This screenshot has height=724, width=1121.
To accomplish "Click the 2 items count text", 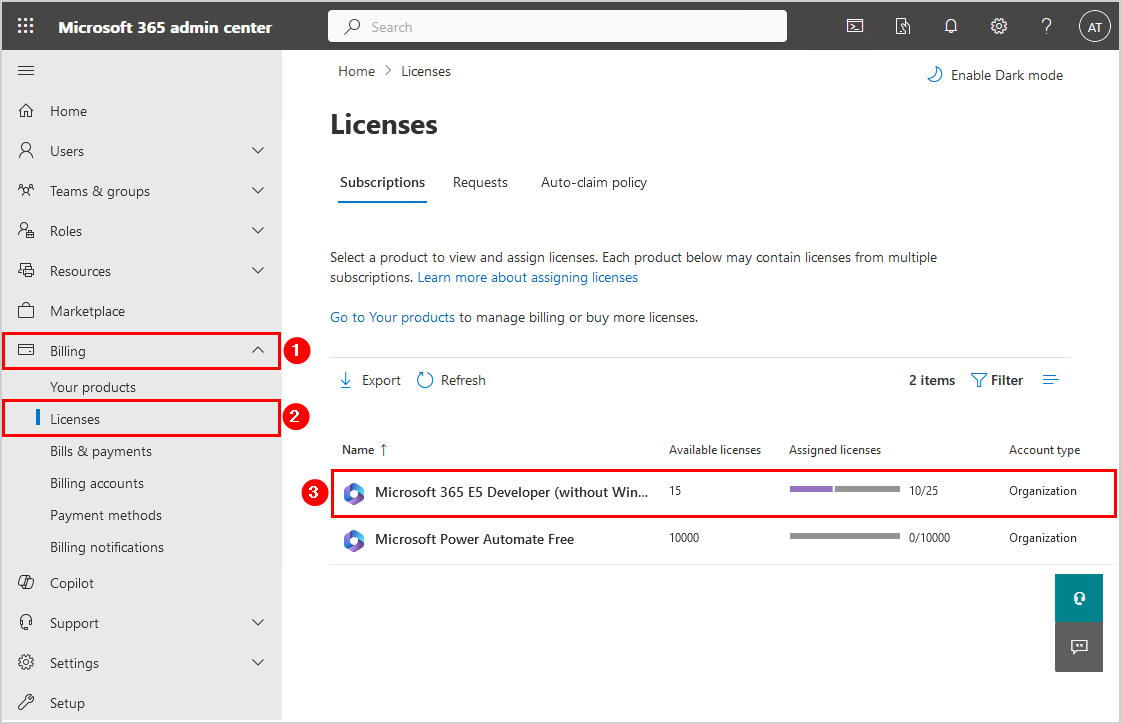I will 932,380.
